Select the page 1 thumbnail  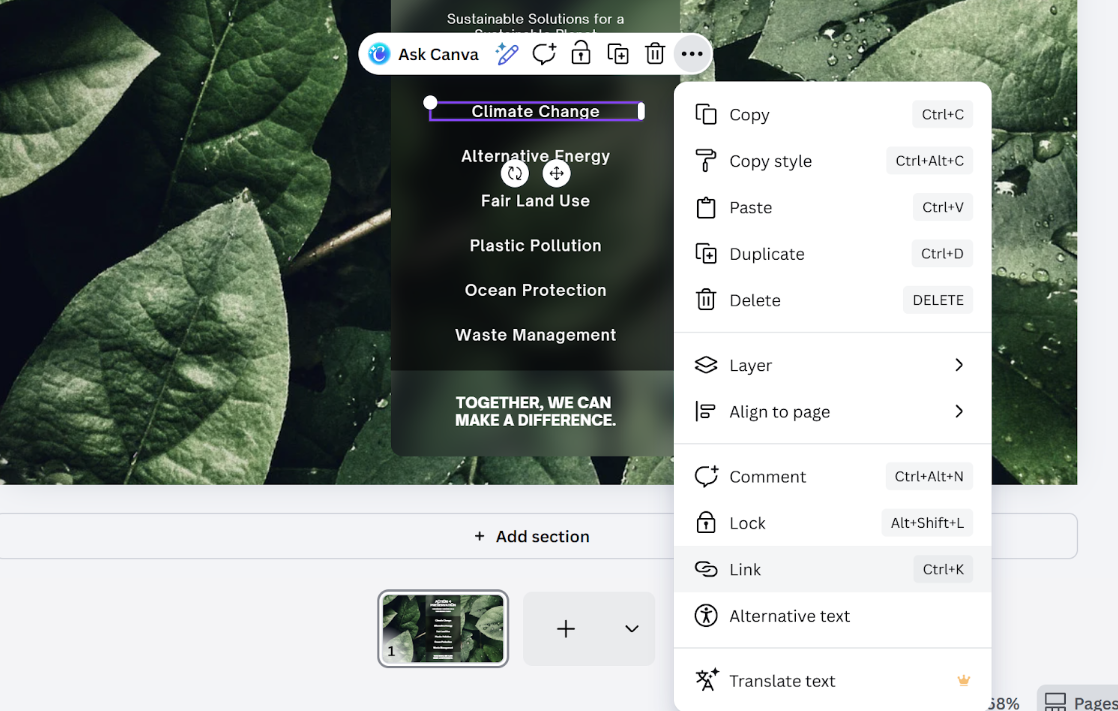(x=443, y=628)
